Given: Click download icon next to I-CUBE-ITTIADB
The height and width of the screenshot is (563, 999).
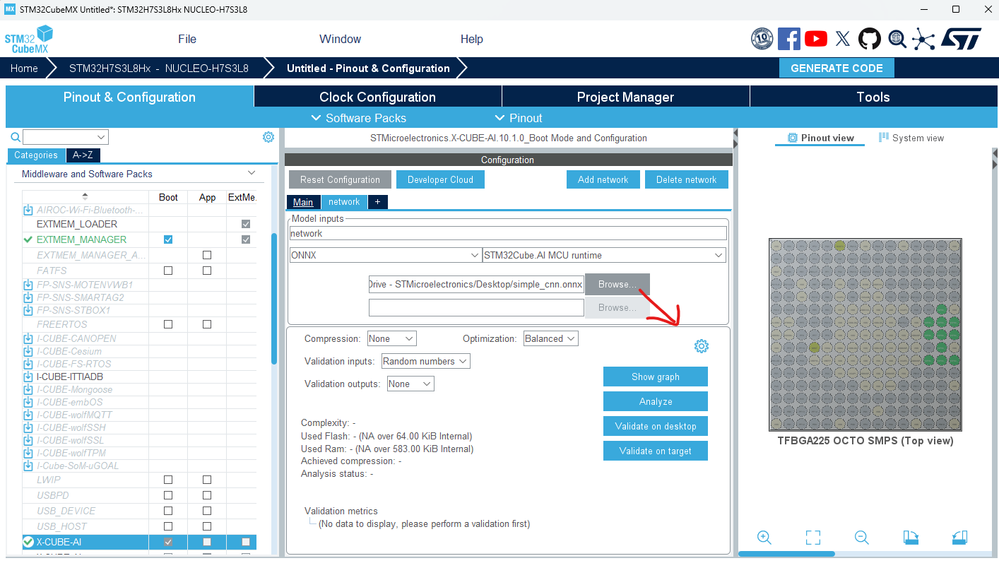Looking at the screenshot, I should (x=28, y=376).
